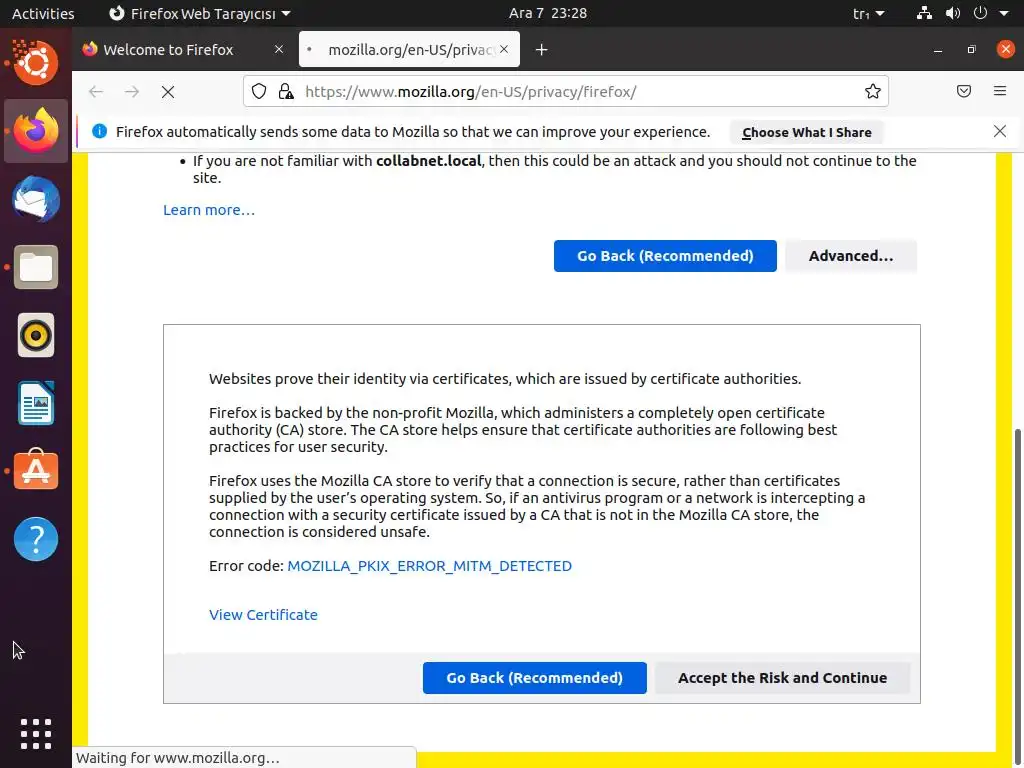Open the clock showing Ara 7 23:28
The height and width of the screenshot is (768, 1024).
click(548, 13)
